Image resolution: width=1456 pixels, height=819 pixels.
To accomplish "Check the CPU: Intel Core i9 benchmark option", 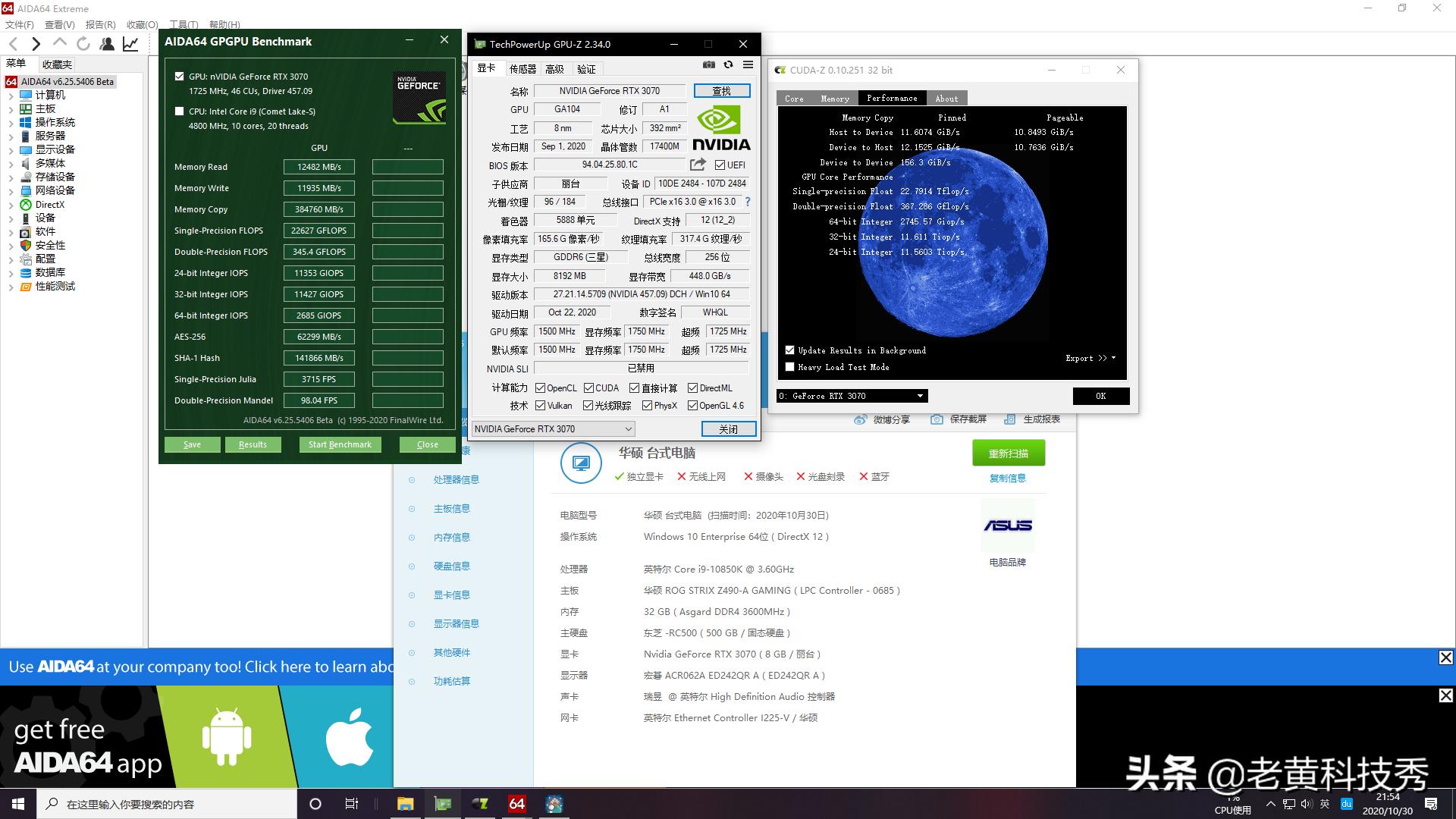I will [x=180, y=111].
